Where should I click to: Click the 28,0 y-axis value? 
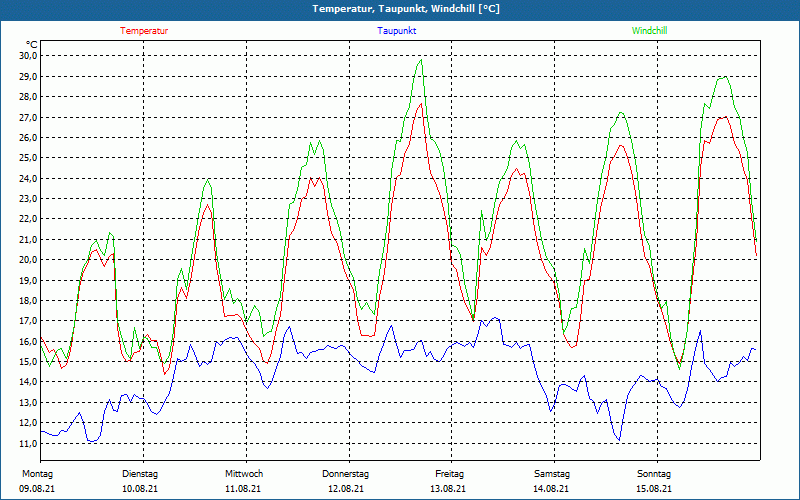click(x=29, y=96)
